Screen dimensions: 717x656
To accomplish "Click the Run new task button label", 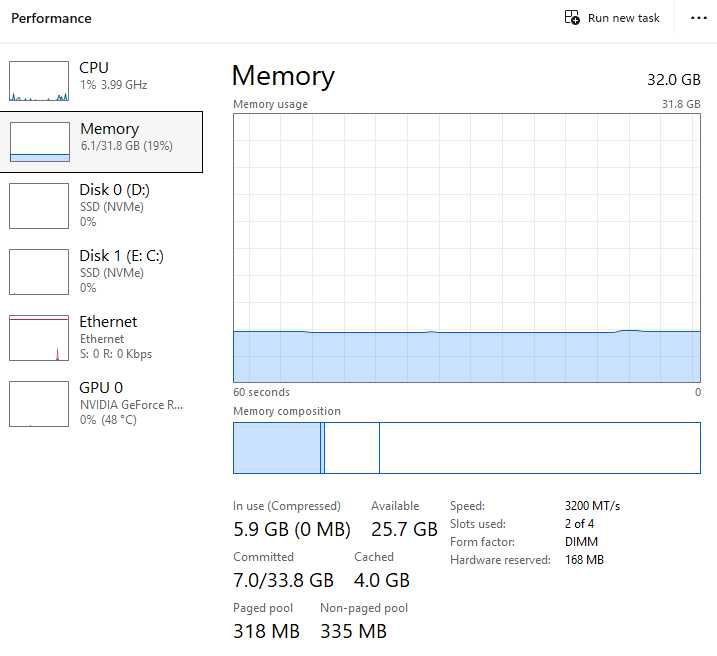I will (x=623, y=18).
